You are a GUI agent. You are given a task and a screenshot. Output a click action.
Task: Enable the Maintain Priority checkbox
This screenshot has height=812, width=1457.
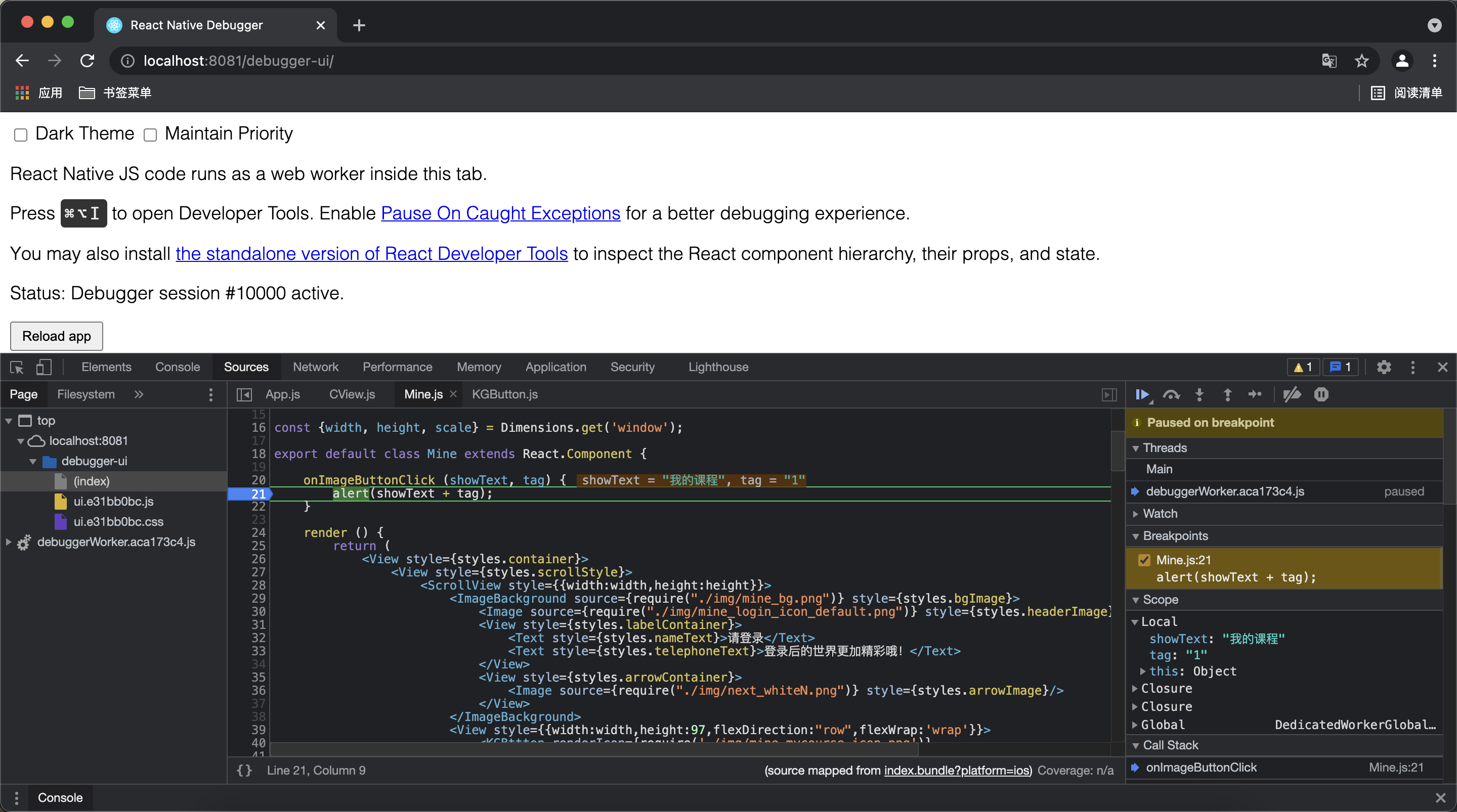pyautogui.click(x=150, y=134)
